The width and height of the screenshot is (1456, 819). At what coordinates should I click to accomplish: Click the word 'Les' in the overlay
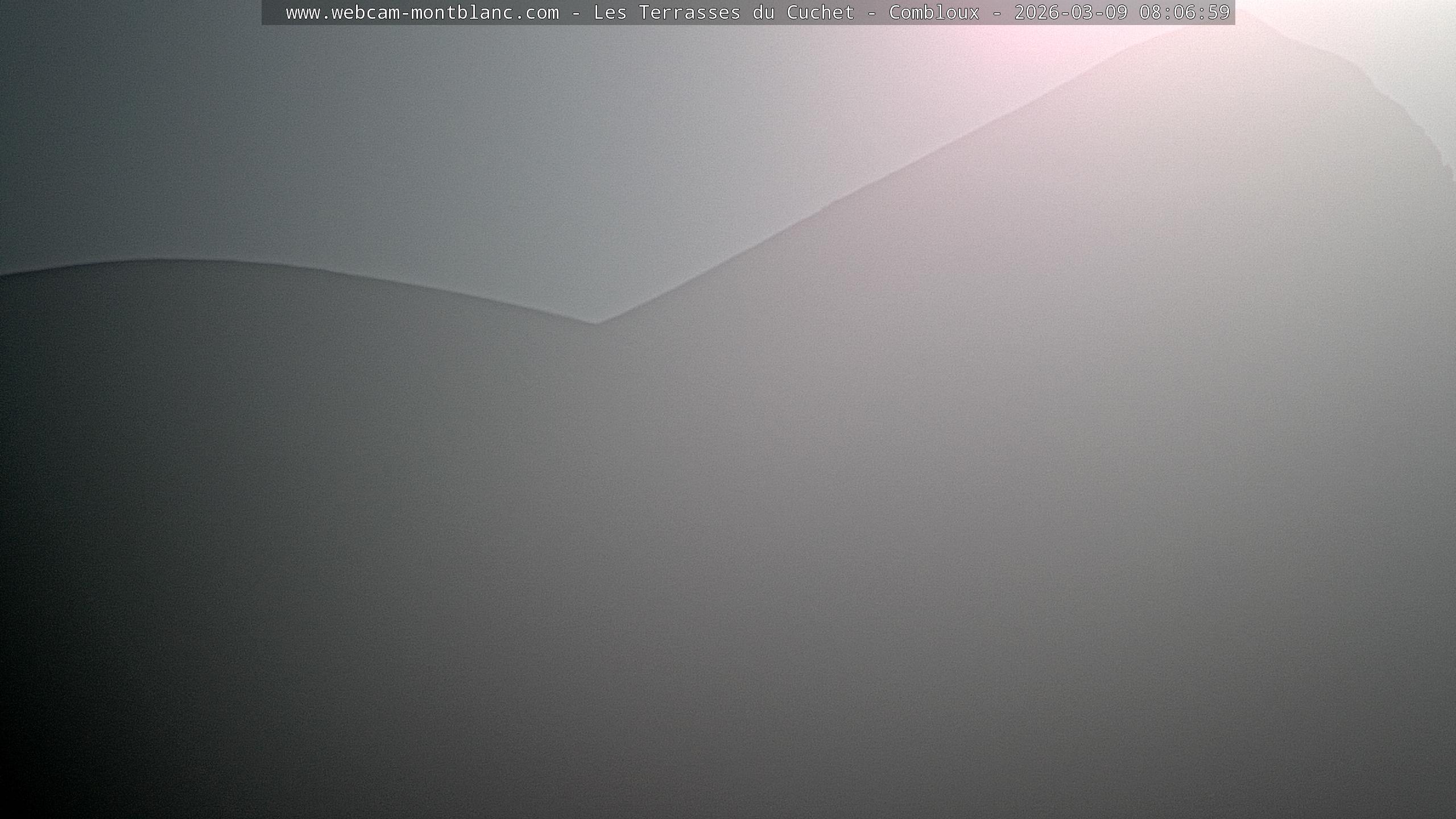coord(610,13)
